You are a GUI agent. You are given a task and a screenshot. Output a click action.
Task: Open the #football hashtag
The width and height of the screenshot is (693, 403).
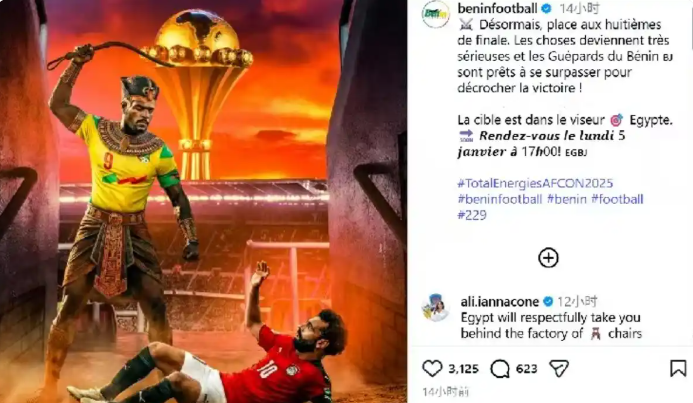coord(617,199)
